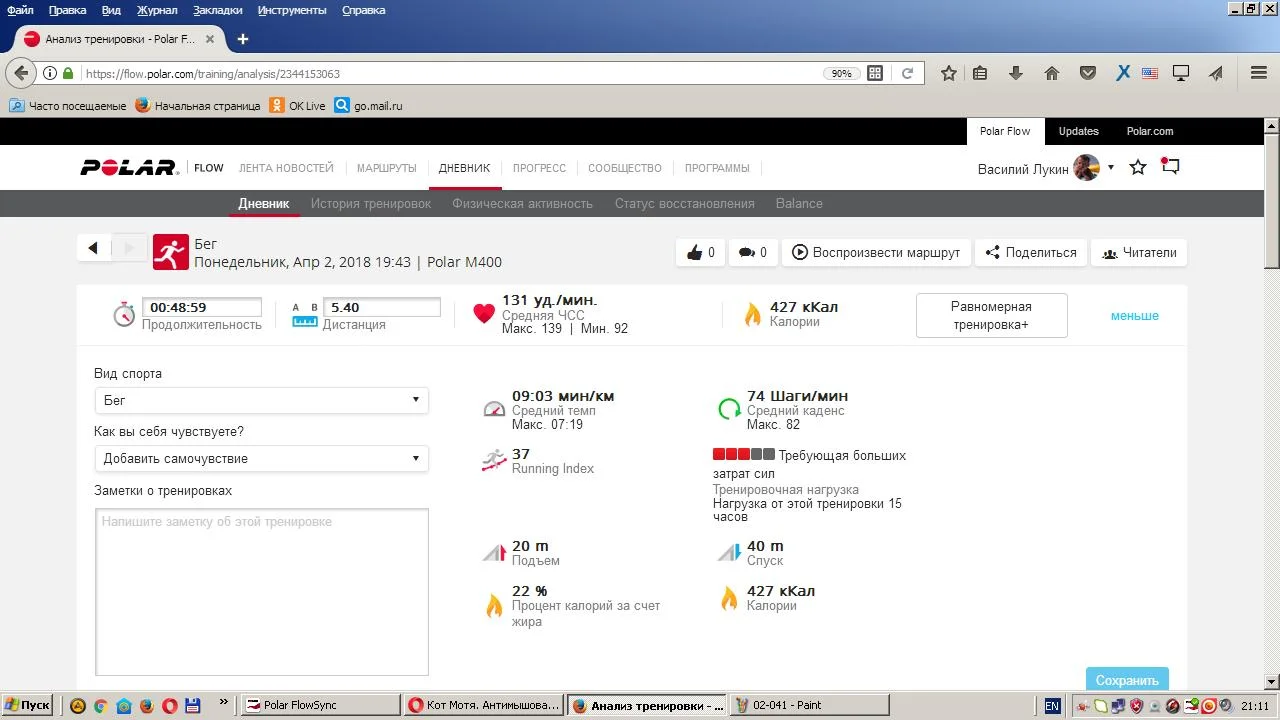Open the Firefox hamburger menu
Screen dimensions: 1280x720
click(1259, 73)
